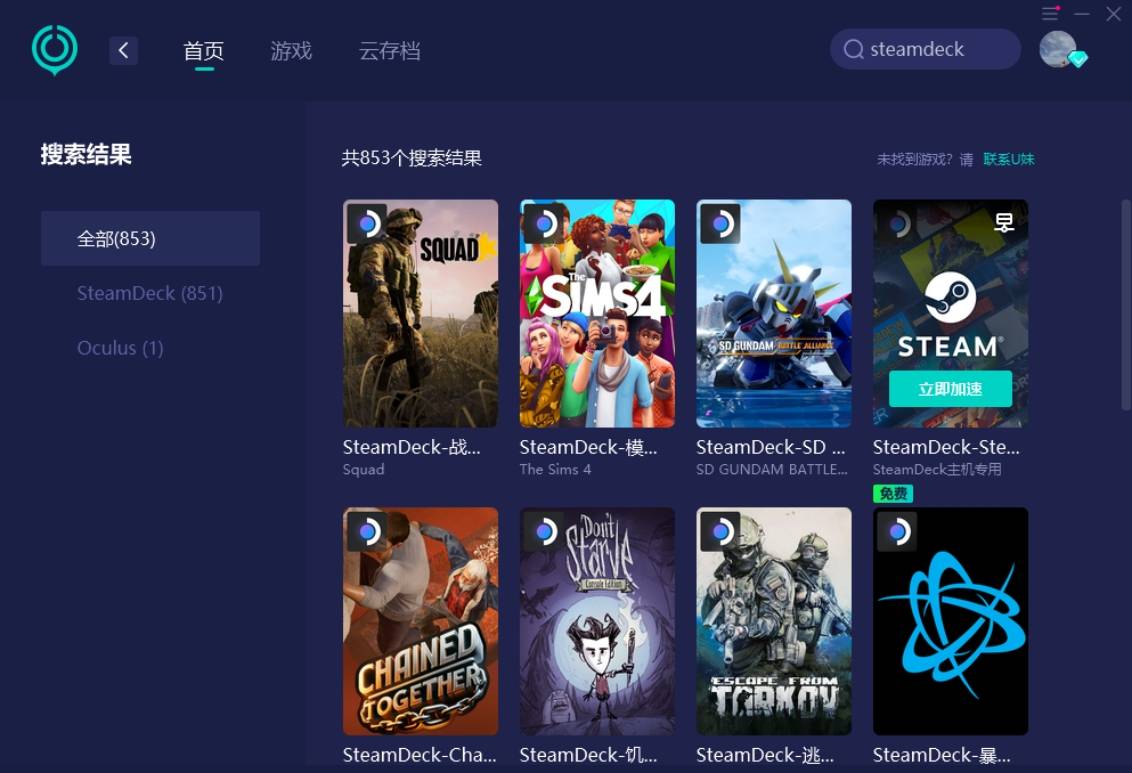The height and width of the screenshot is (773, 1132).
Task: Switch to the 首页 tab
Action: point(203,51)
